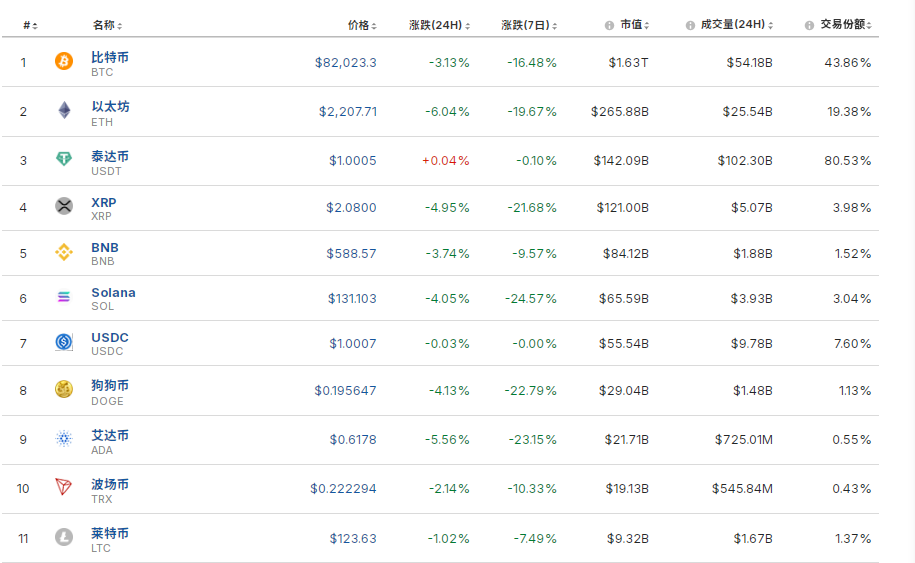Sort by 市值 market cap header
Screen dimensions: 915x563
[634, 25]
